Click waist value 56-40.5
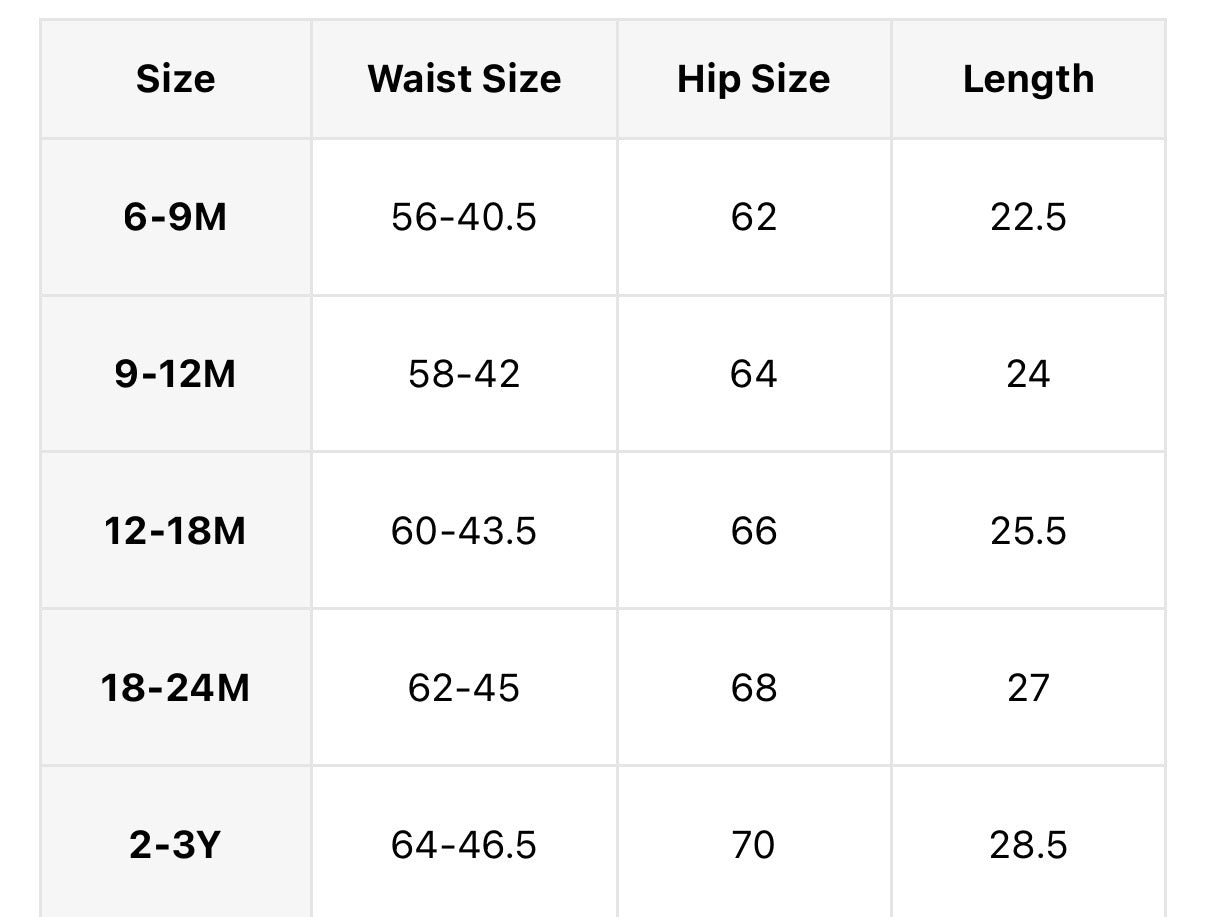Image resolution: width=1206 pixels, height=917 pixels. (x=464, y=217)
